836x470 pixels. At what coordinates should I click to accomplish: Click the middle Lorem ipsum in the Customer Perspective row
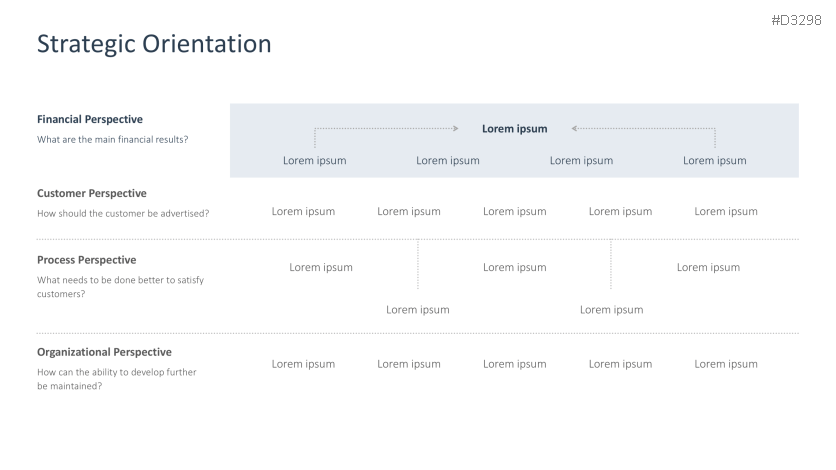515,211
